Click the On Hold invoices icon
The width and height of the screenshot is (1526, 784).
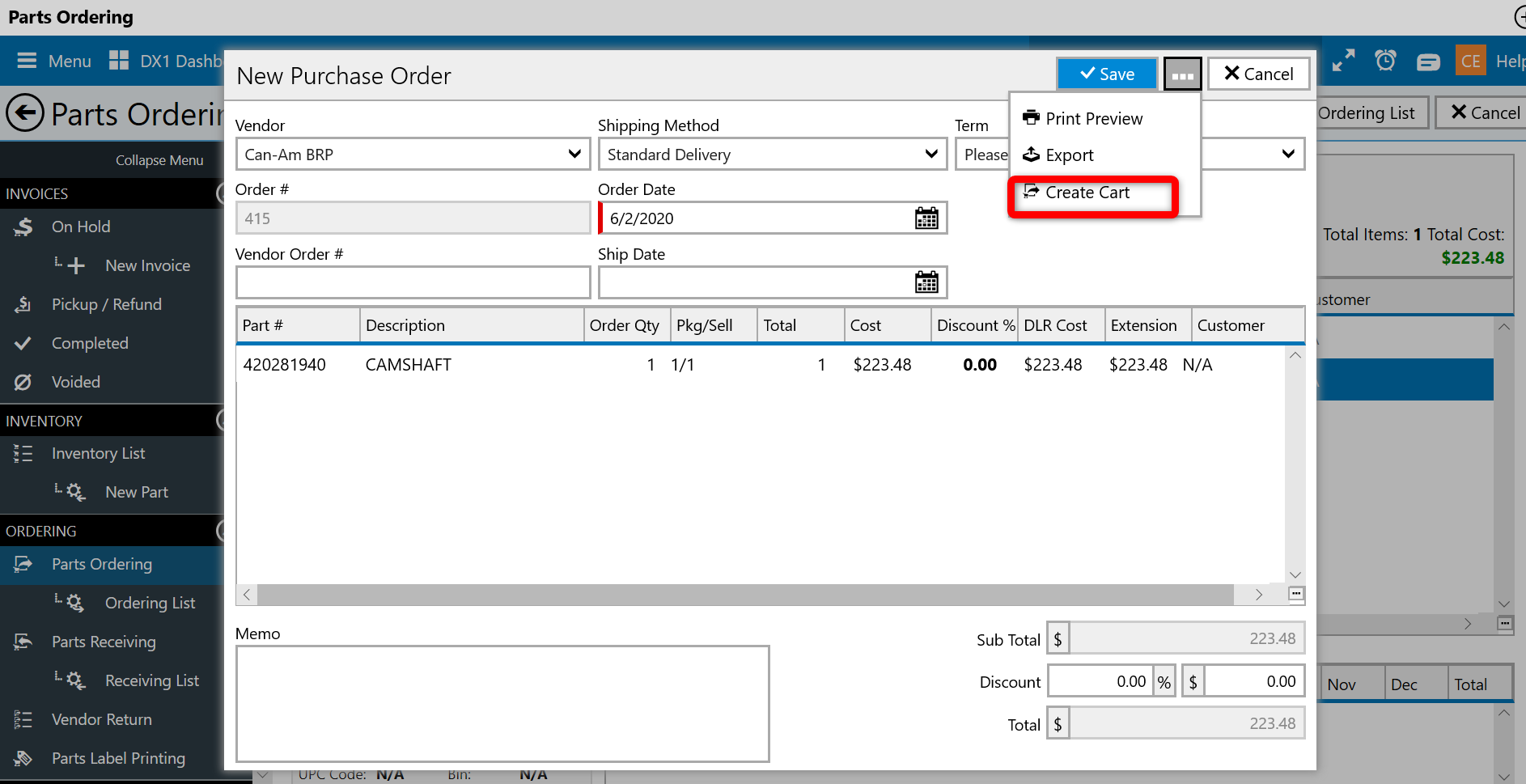click(x=23, y=227)
